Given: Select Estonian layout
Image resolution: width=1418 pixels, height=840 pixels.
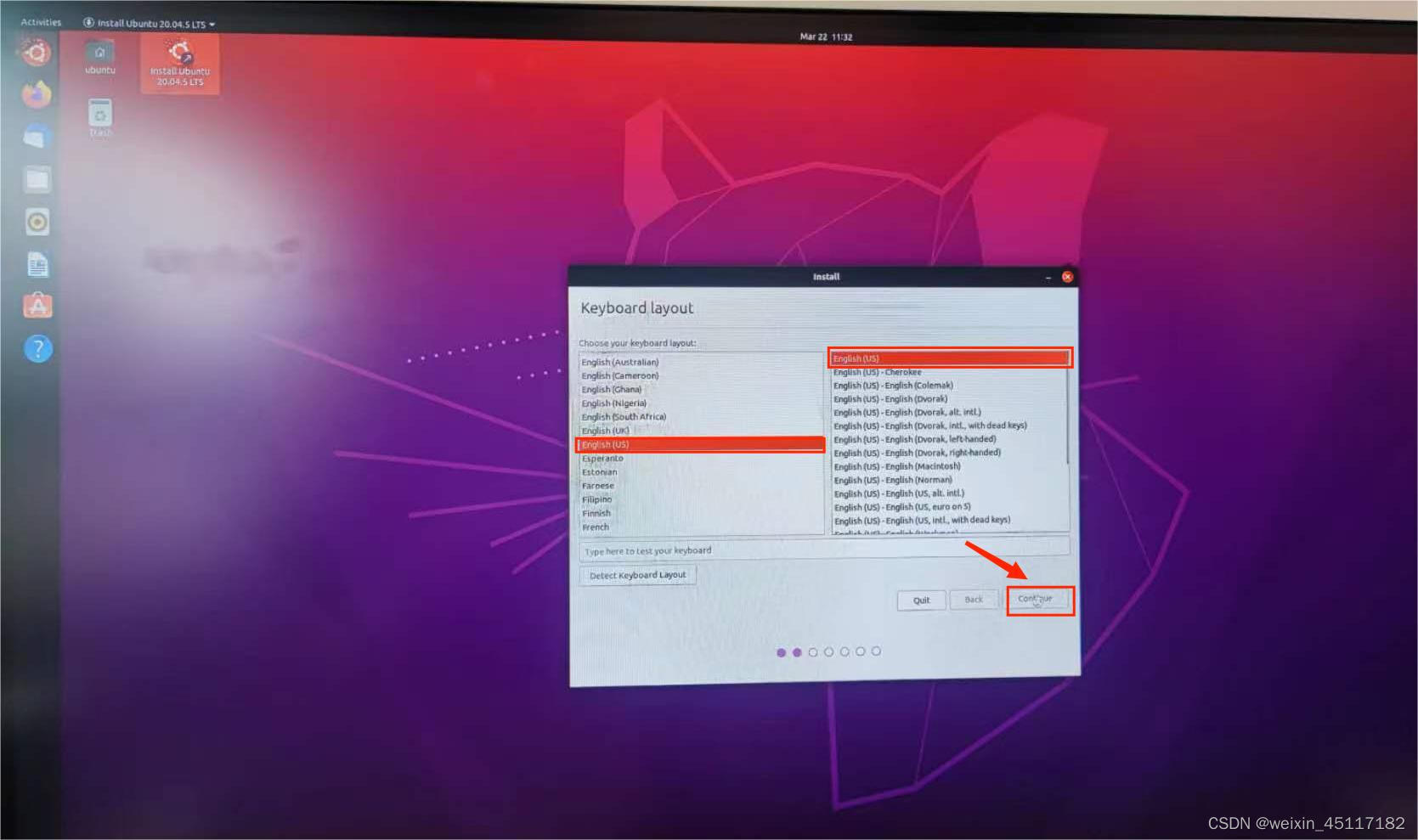Looking at the screenshot, I should pyautogui.click(x=701, y=472).
